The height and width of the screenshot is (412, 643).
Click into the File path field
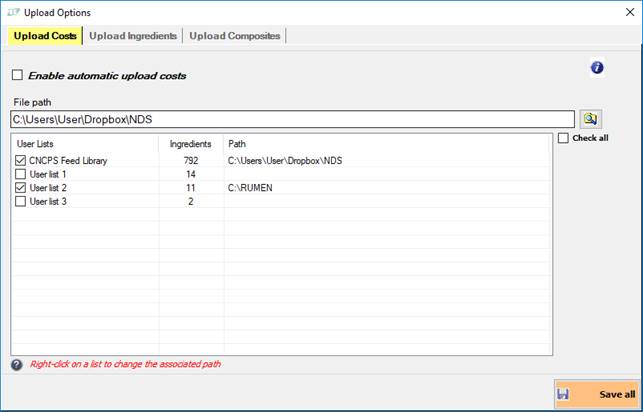(x=290, y=119)
